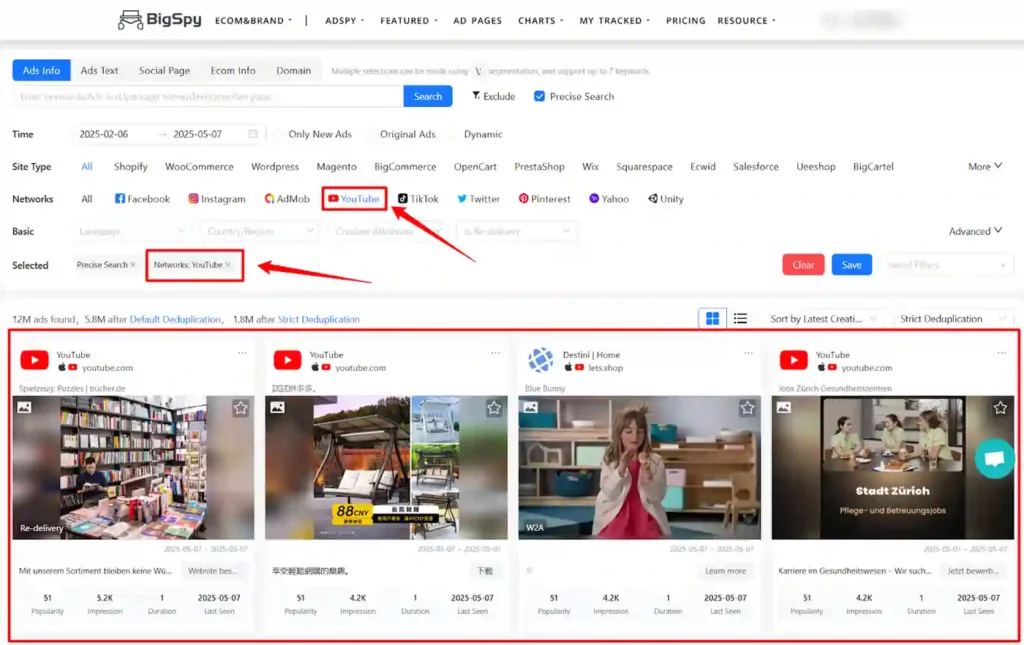Switch results to list view
Viewport: 1024px width, 645px height.
point(741,318)
